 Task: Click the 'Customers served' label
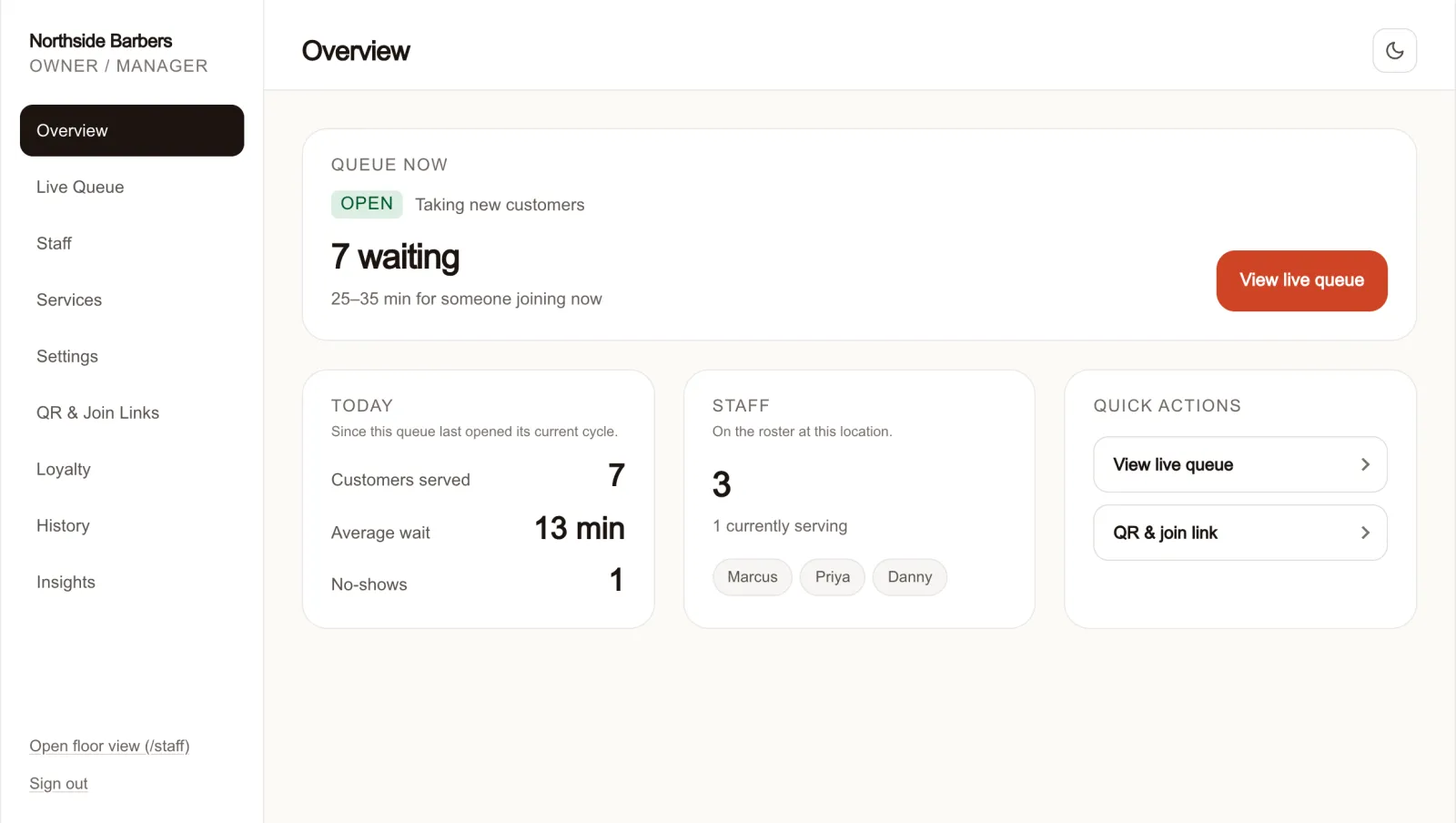pyautogui.click(x=400, y=480)
